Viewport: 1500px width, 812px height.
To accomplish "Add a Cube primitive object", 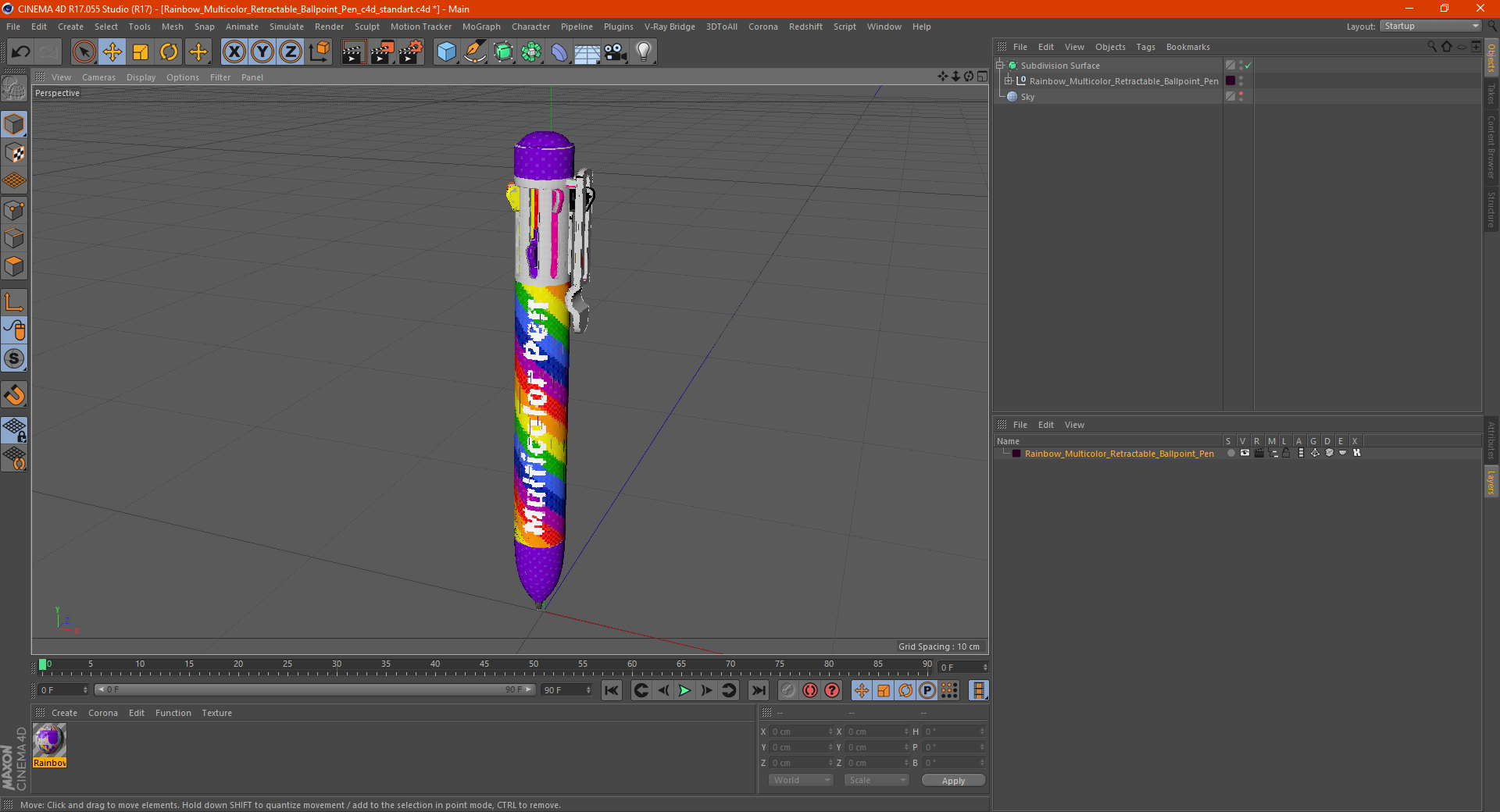I will point(446,52).
